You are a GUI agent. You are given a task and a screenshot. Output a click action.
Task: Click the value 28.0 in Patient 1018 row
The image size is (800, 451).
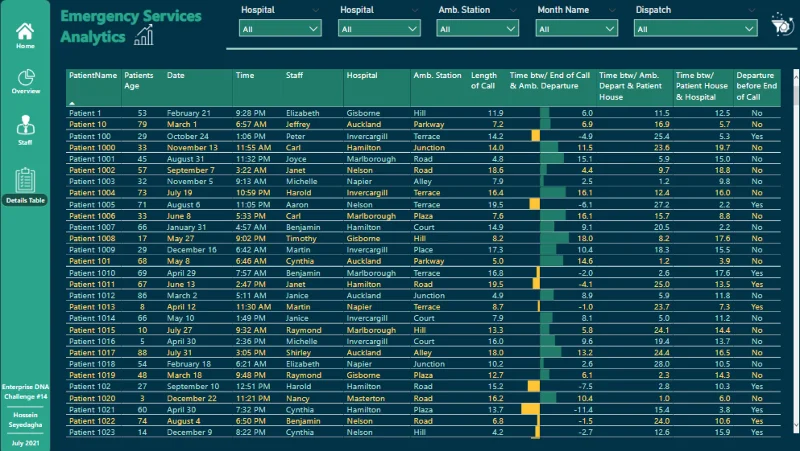point(662,364)
